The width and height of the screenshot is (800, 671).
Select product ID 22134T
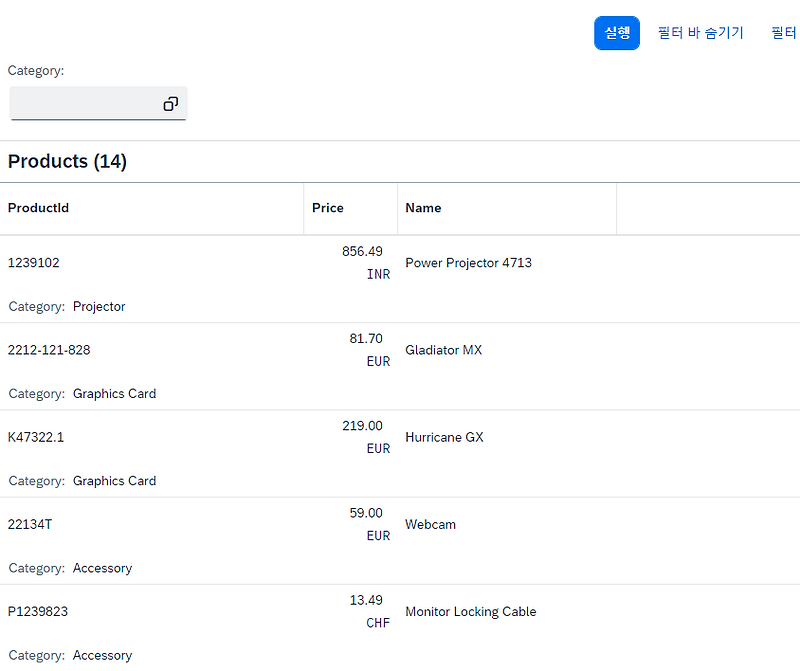(30, 525)
